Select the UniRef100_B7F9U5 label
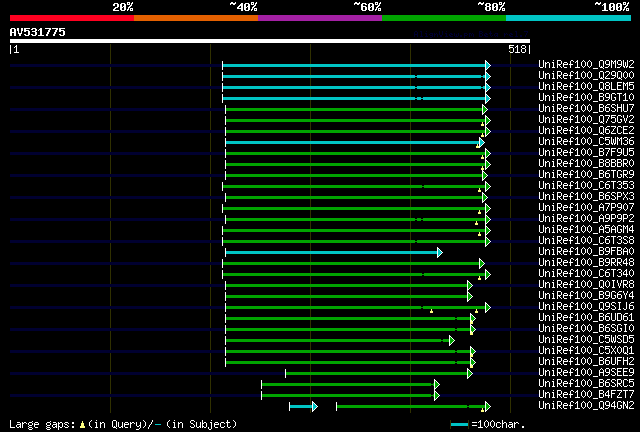The image size is (640, 432). click(x=586, y=153)
